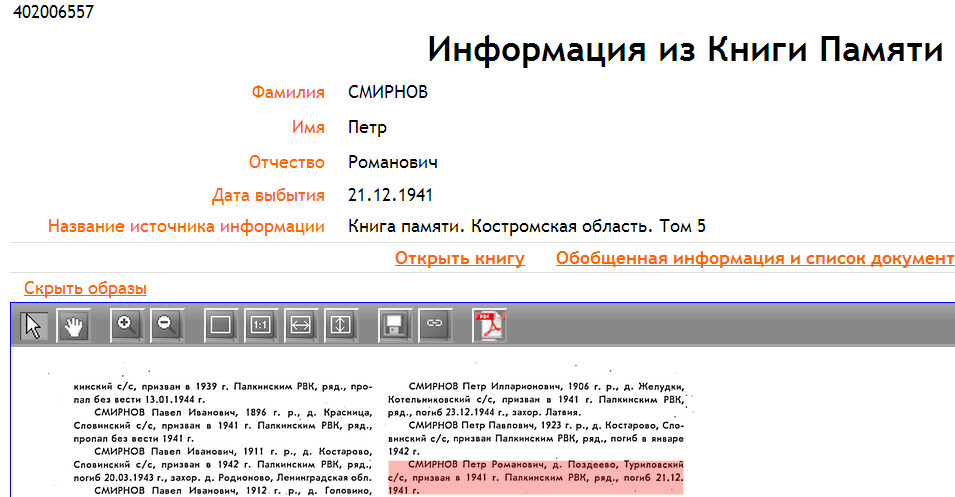Open the book via 'Открыть книгу'
955x497 pixels.
pos(459,258)
